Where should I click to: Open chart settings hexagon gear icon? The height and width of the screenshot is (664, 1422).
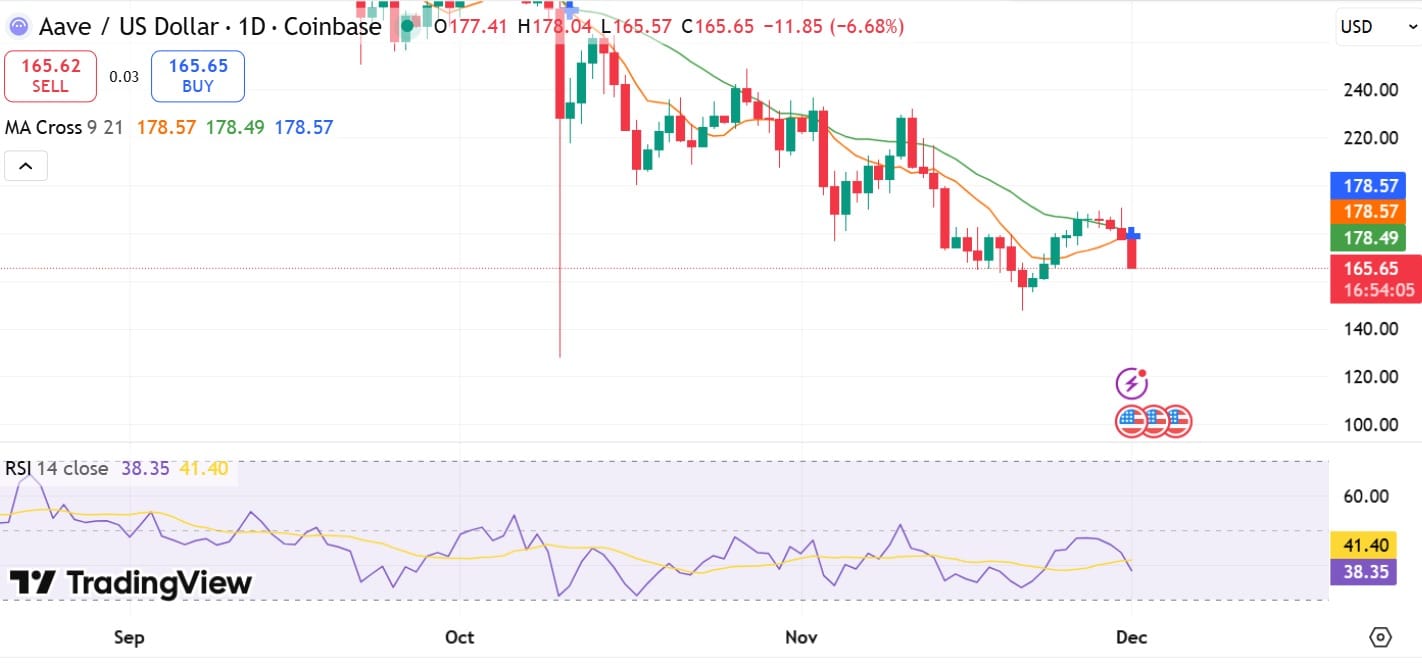pos(1380,637)
